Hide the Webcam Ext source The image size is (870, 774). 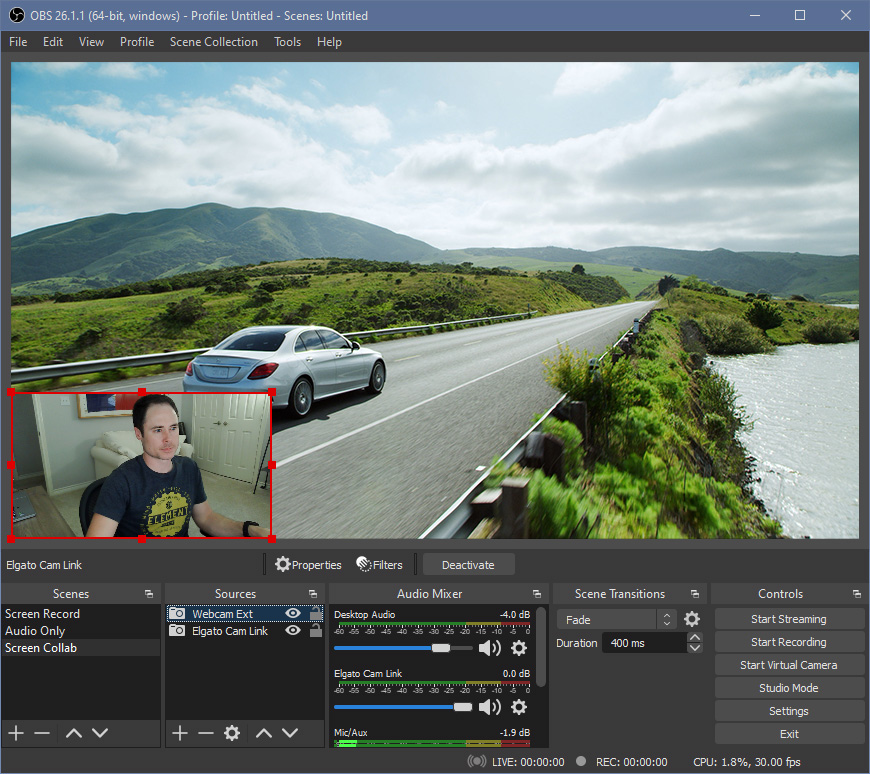click(293, 612)
